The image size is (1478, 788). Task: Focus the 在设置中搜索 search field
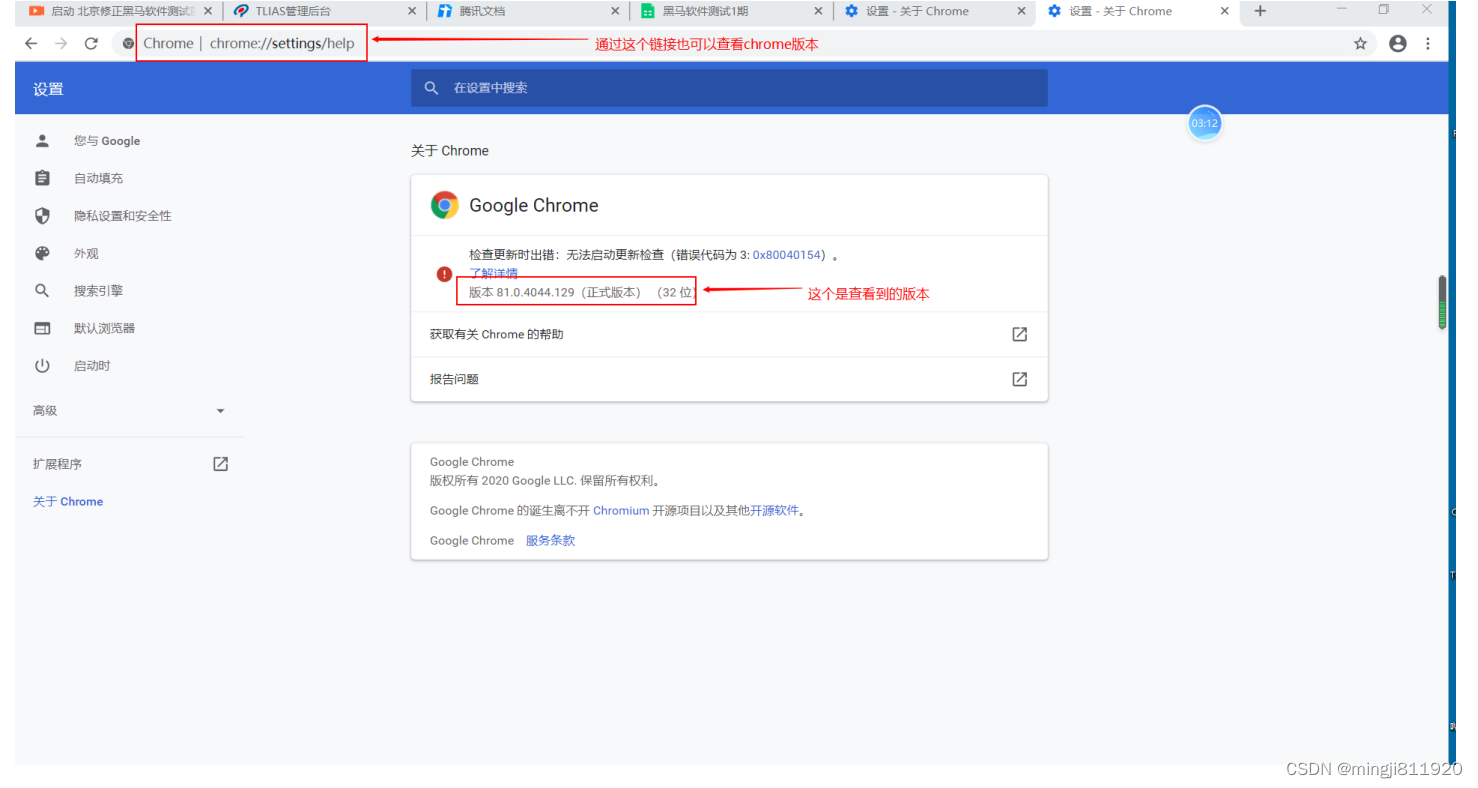click(729, 88)
